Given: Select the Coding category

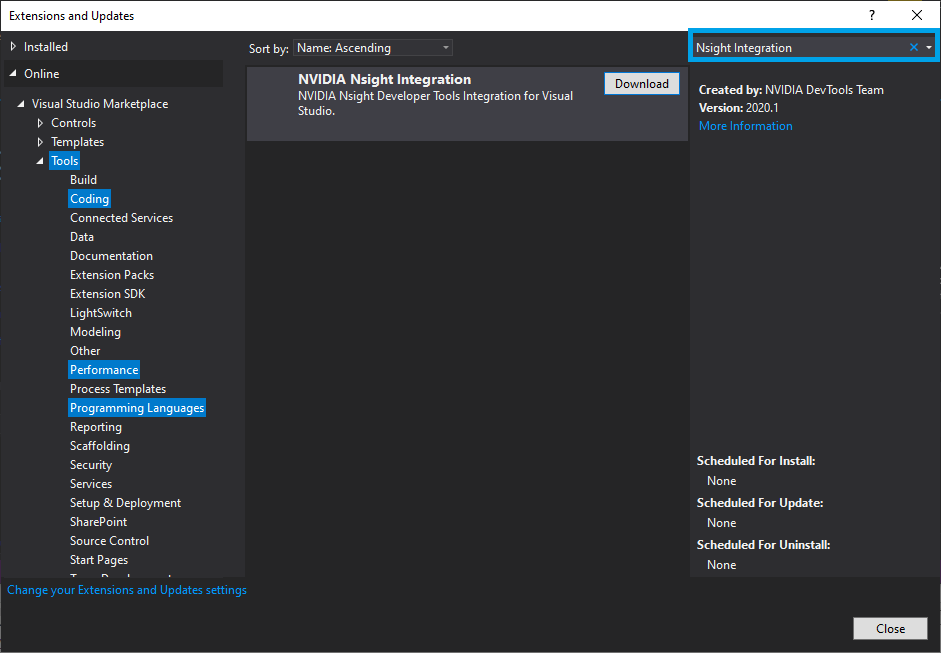Looking at the screenshot, I should pos(89,199).
